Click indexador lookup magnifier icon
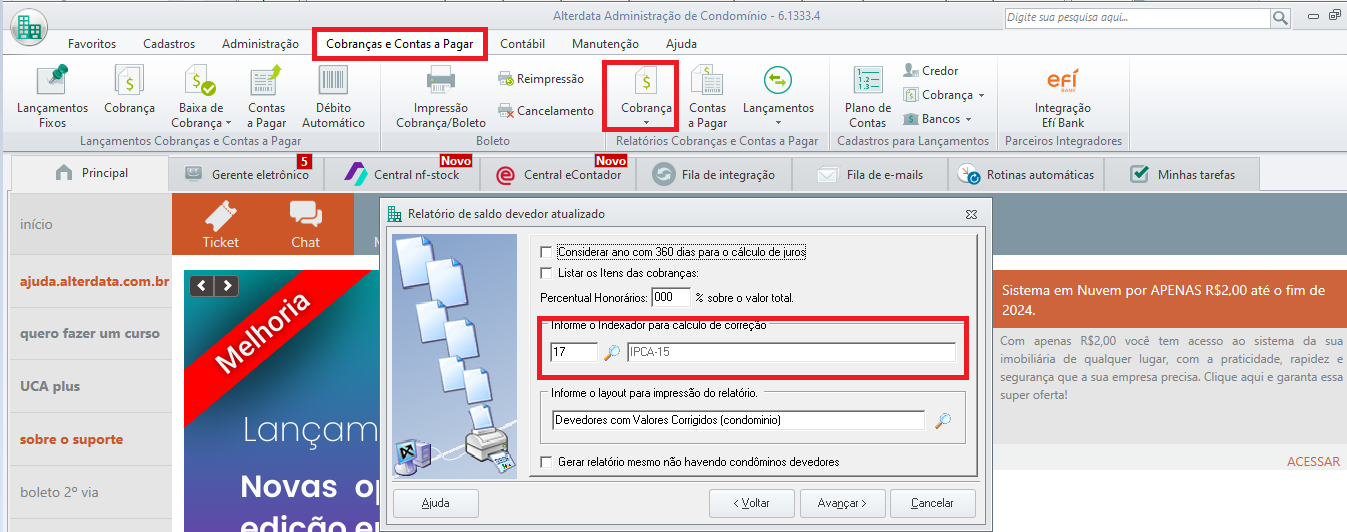 [611, 352]
